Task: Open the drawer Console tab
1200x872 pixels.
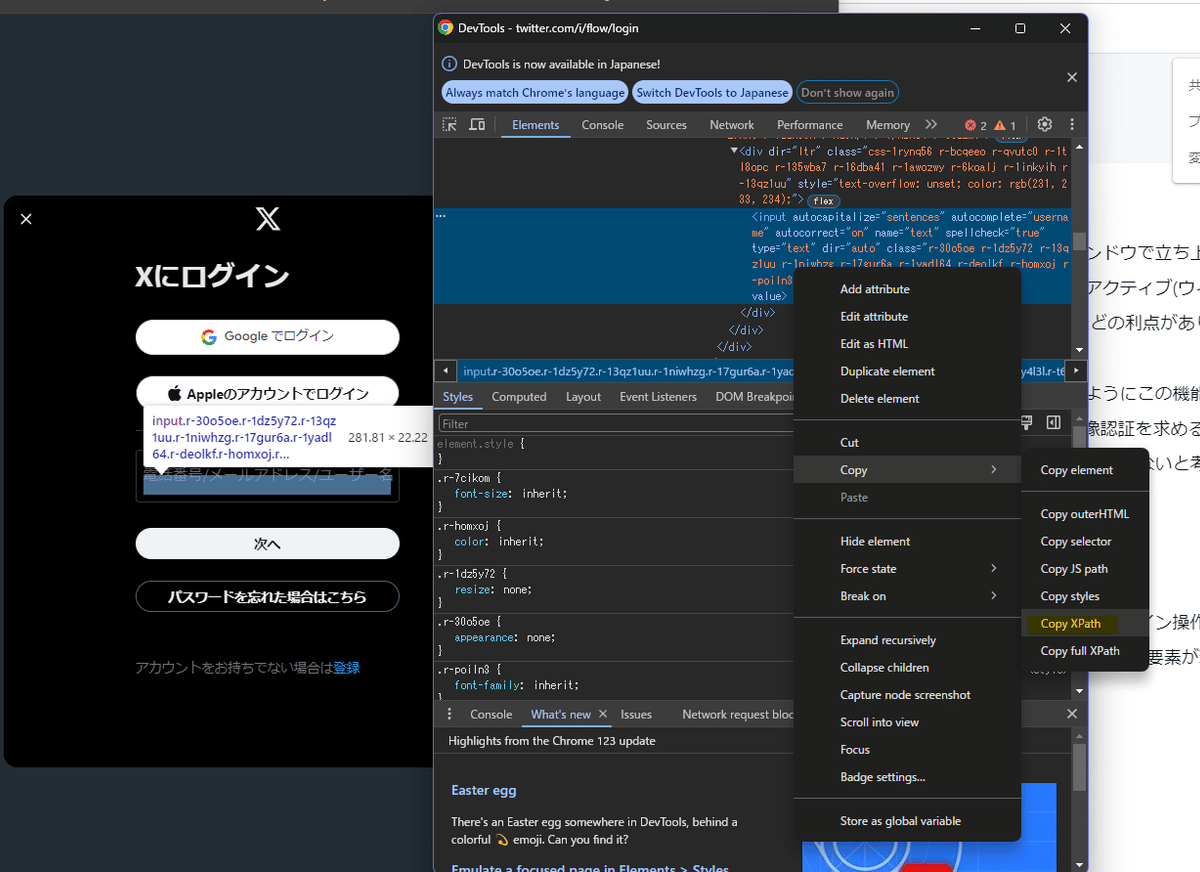Action: tap(491, 714)
